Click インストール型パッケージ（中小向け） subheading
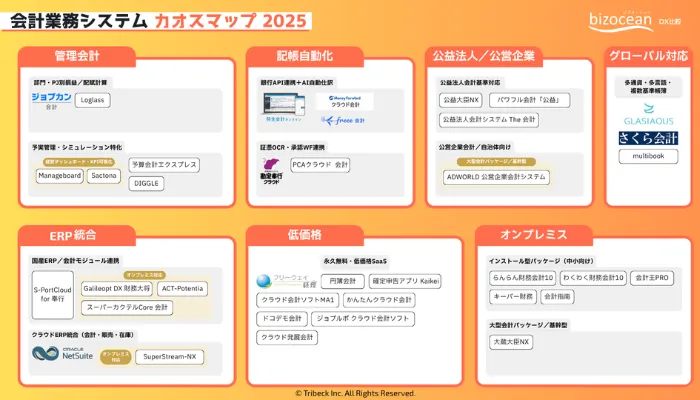The image size is (700, 400). click(541, 261)
